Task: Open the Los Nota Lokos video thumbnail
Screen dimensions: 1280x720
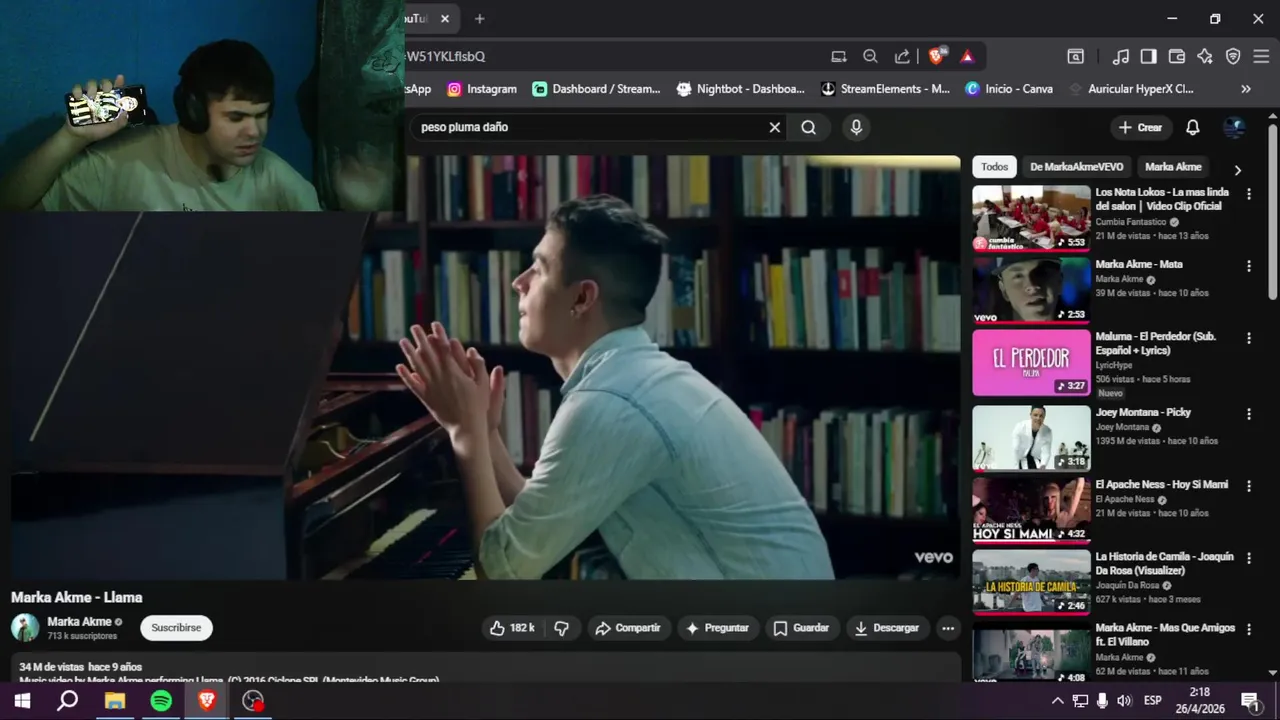Action: point(1031,217)
